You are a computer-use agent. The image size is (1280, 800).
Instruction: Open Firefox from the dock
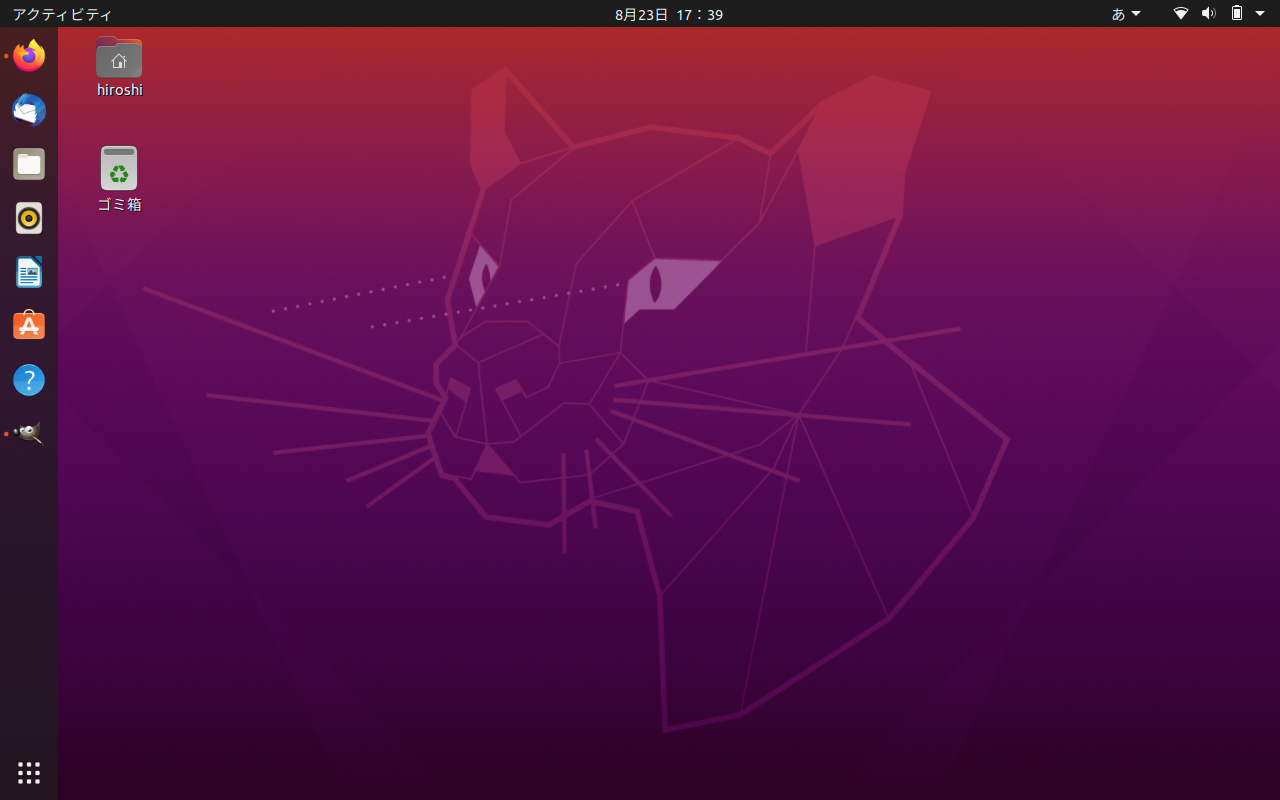click(29, 56)
